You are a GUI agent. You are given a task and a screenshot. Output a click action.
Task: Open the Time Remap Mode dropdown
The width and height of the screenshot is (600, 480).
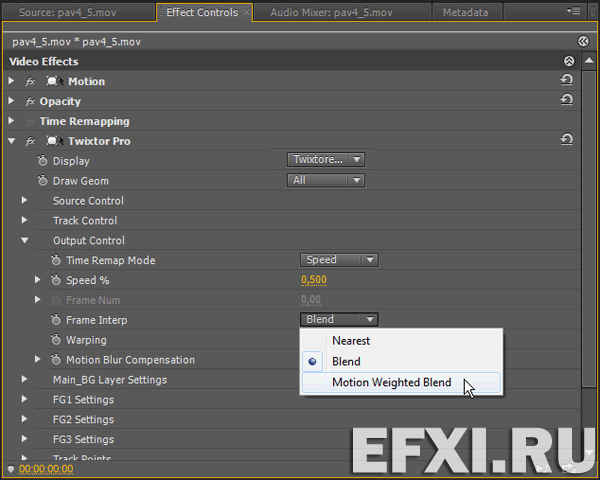(339, 260)
